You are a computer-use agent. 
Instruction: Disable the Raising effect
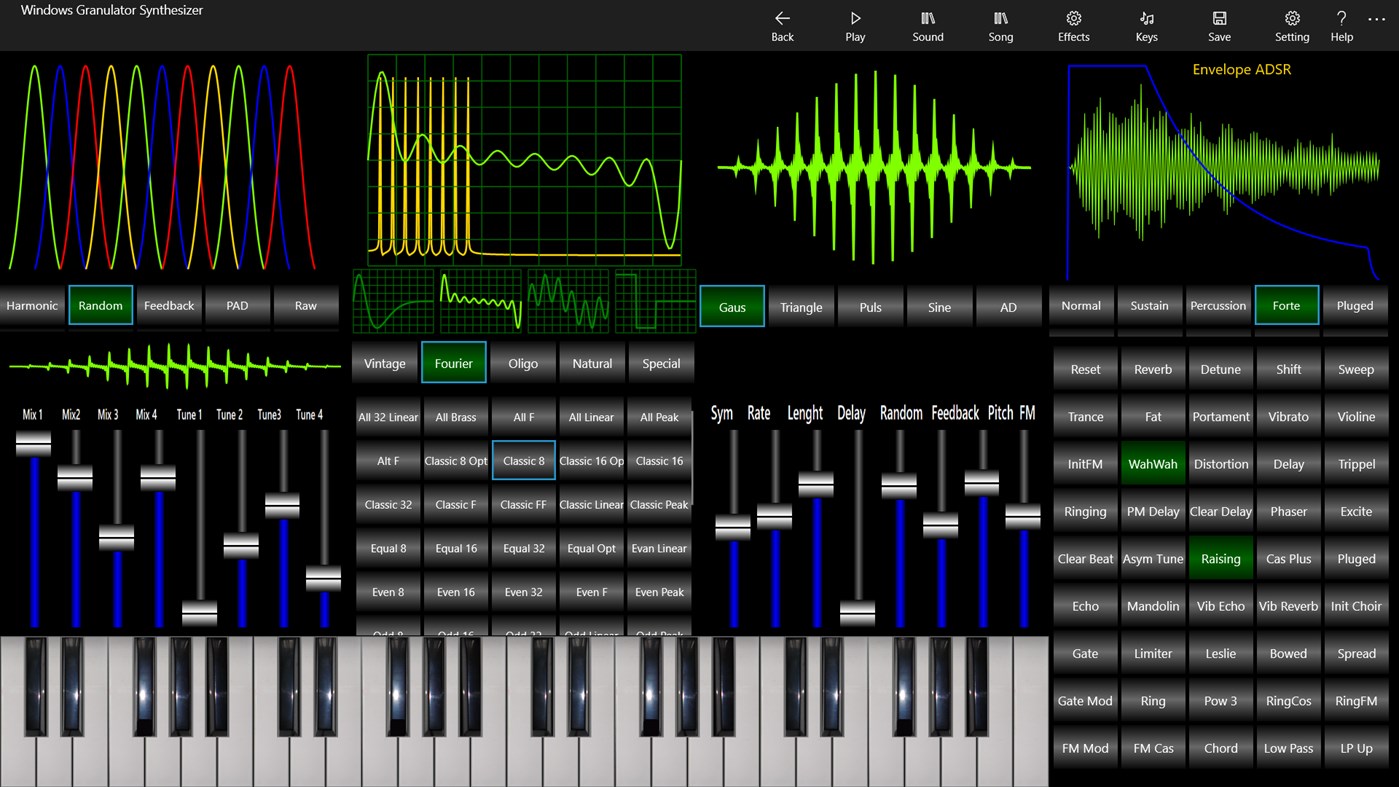click(1220, 558)
